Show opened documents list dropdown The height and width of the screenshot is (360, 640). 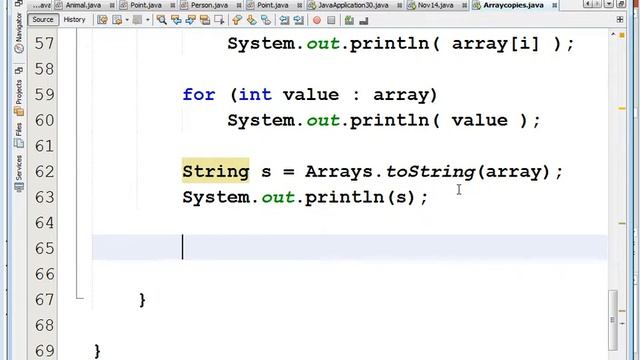click(609, 4)
